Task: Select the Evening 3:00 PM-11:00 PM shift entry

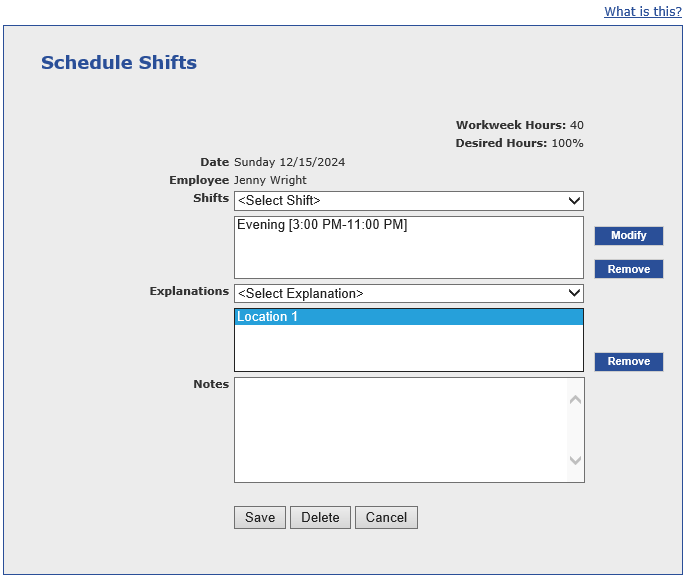Action: click(322, 225)
